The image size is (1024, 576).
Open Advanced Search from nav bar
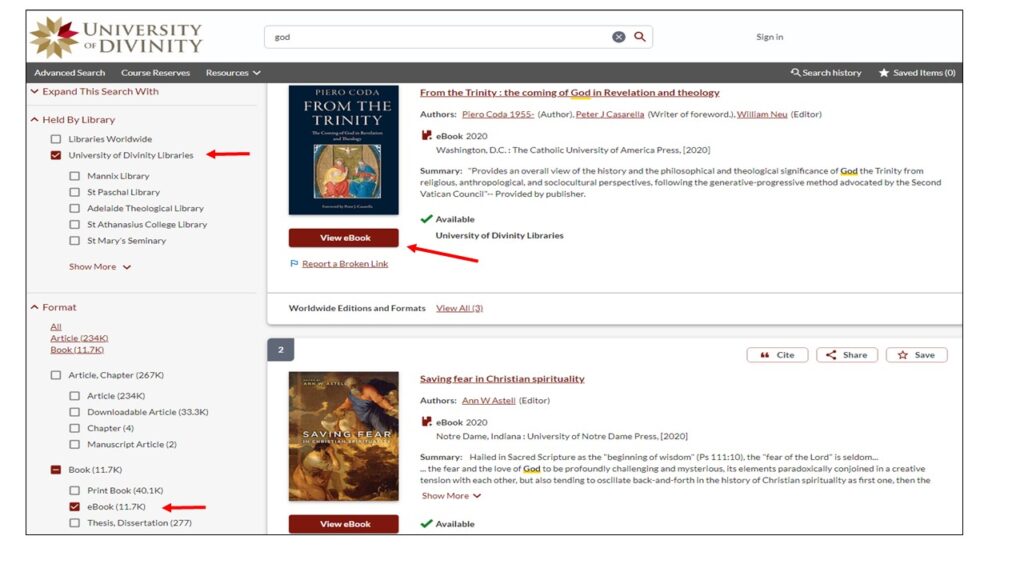(69, 73)
